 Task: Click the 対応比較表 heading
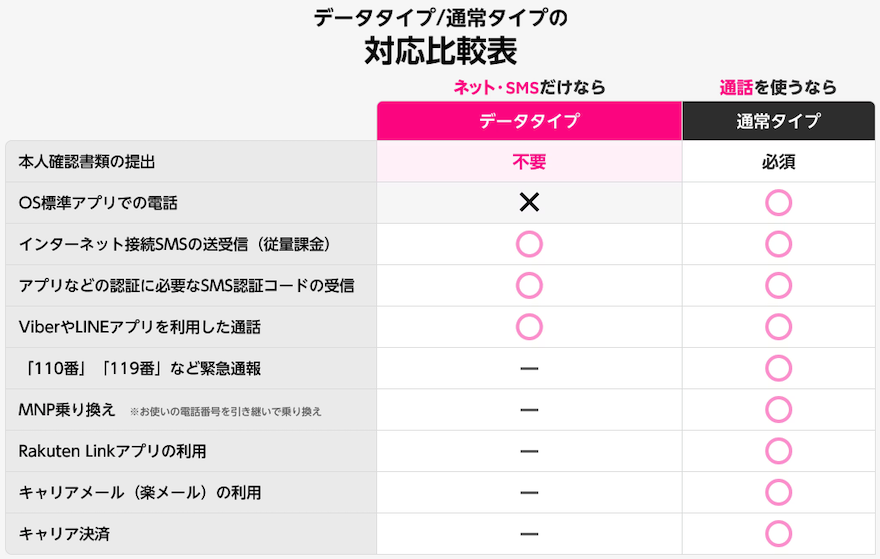tap(440, 49)
